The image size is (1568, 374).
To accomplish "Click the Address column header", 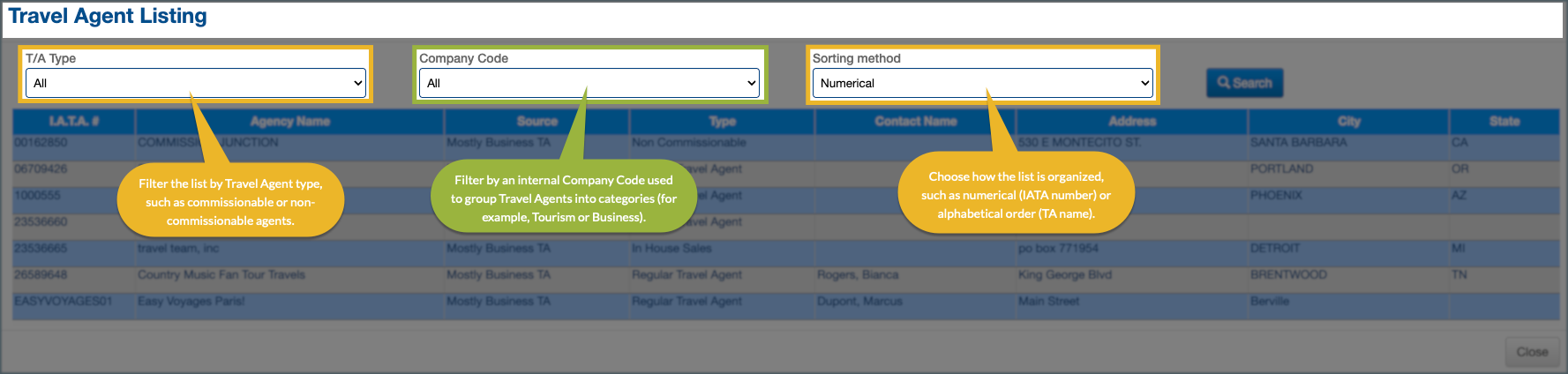I will click(x=1131, y=122).
